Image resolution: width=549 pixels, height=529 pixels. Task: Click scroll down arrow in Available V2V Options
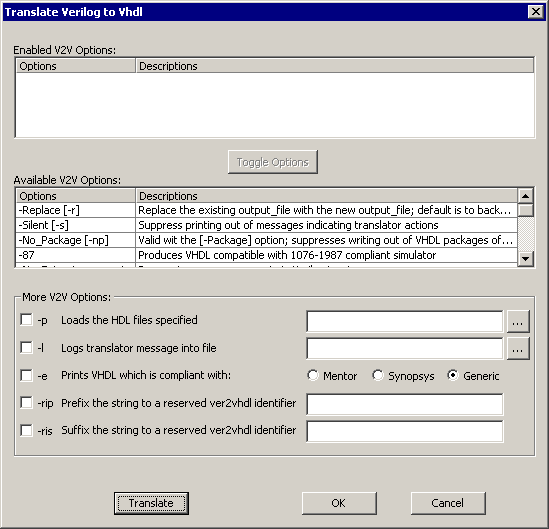(525, 259)
